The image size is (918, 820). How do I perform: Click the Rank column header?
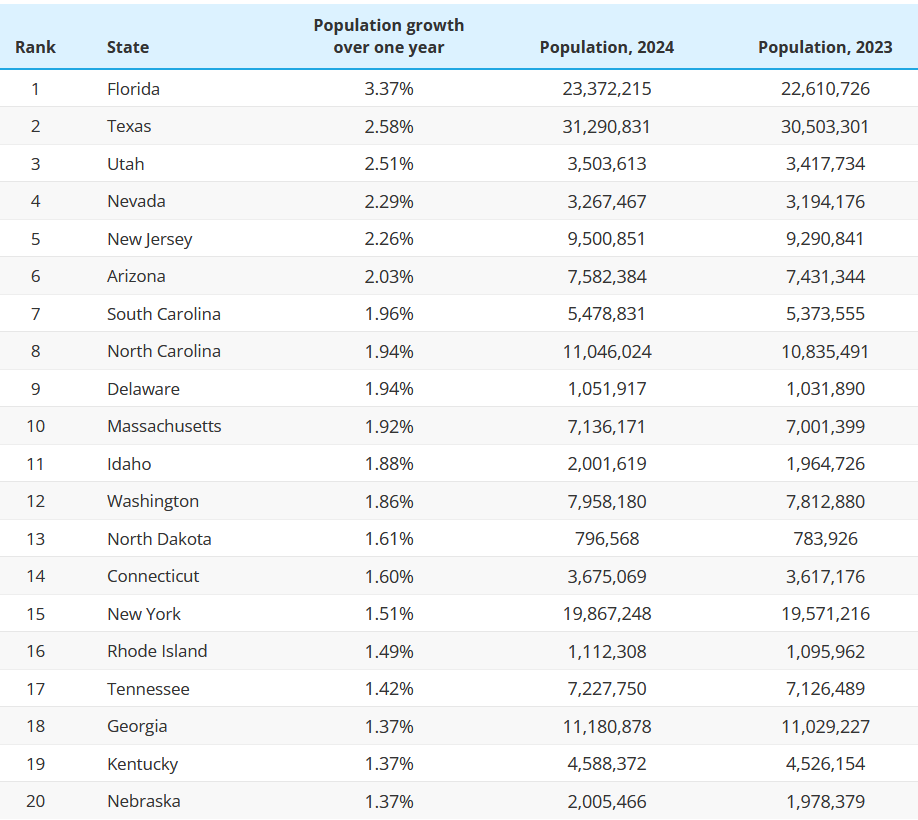(x=35, y=47)
